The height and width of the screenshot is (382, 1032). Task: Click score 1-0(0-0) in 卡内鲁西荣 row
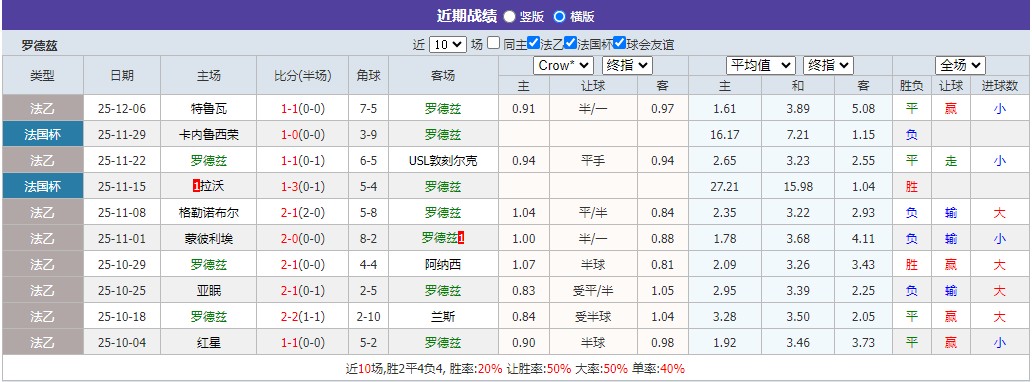pyautogui.click(x=303, y=135)
